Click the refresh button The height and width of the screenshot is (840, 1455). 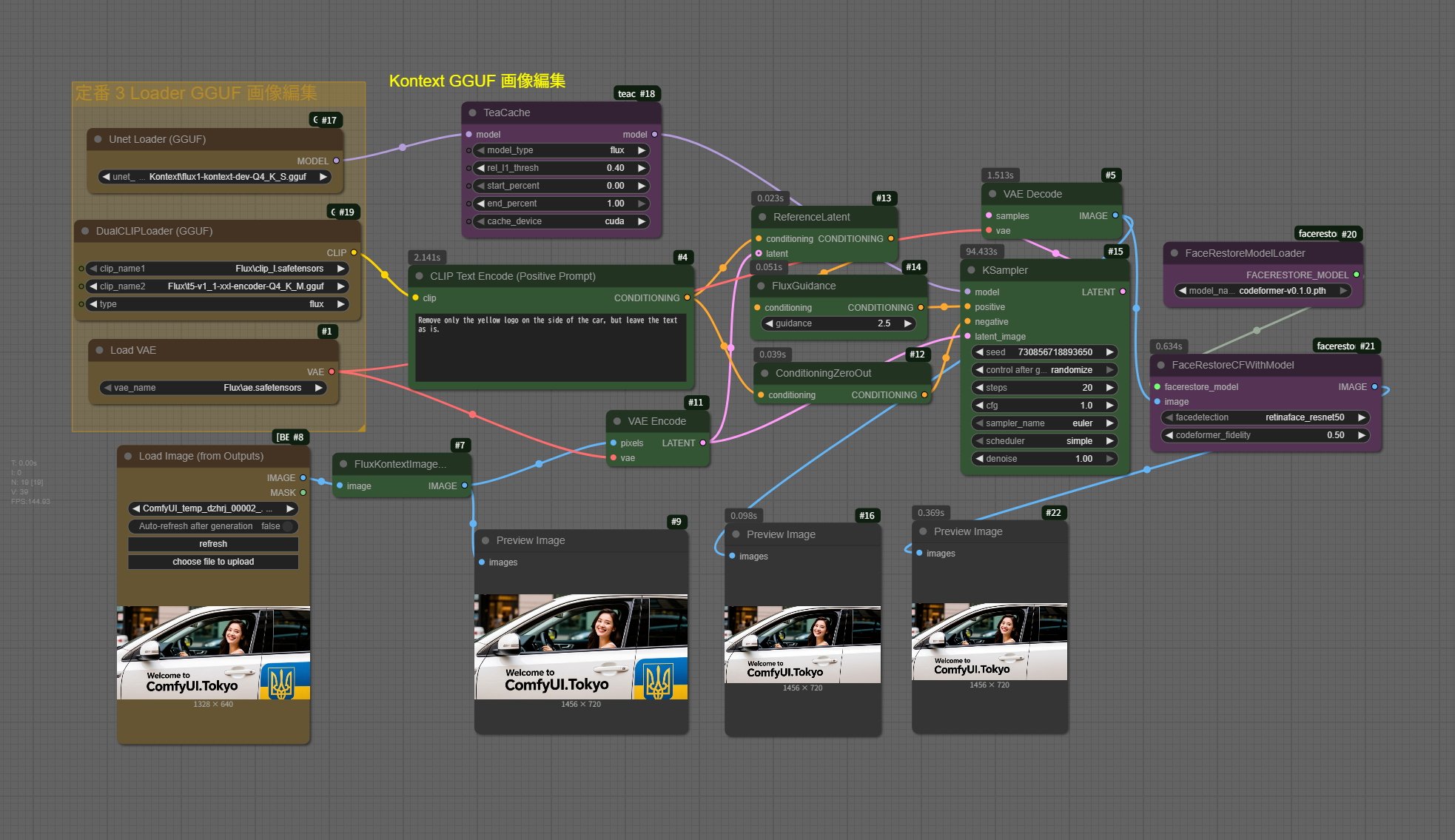tap(213, 544)
